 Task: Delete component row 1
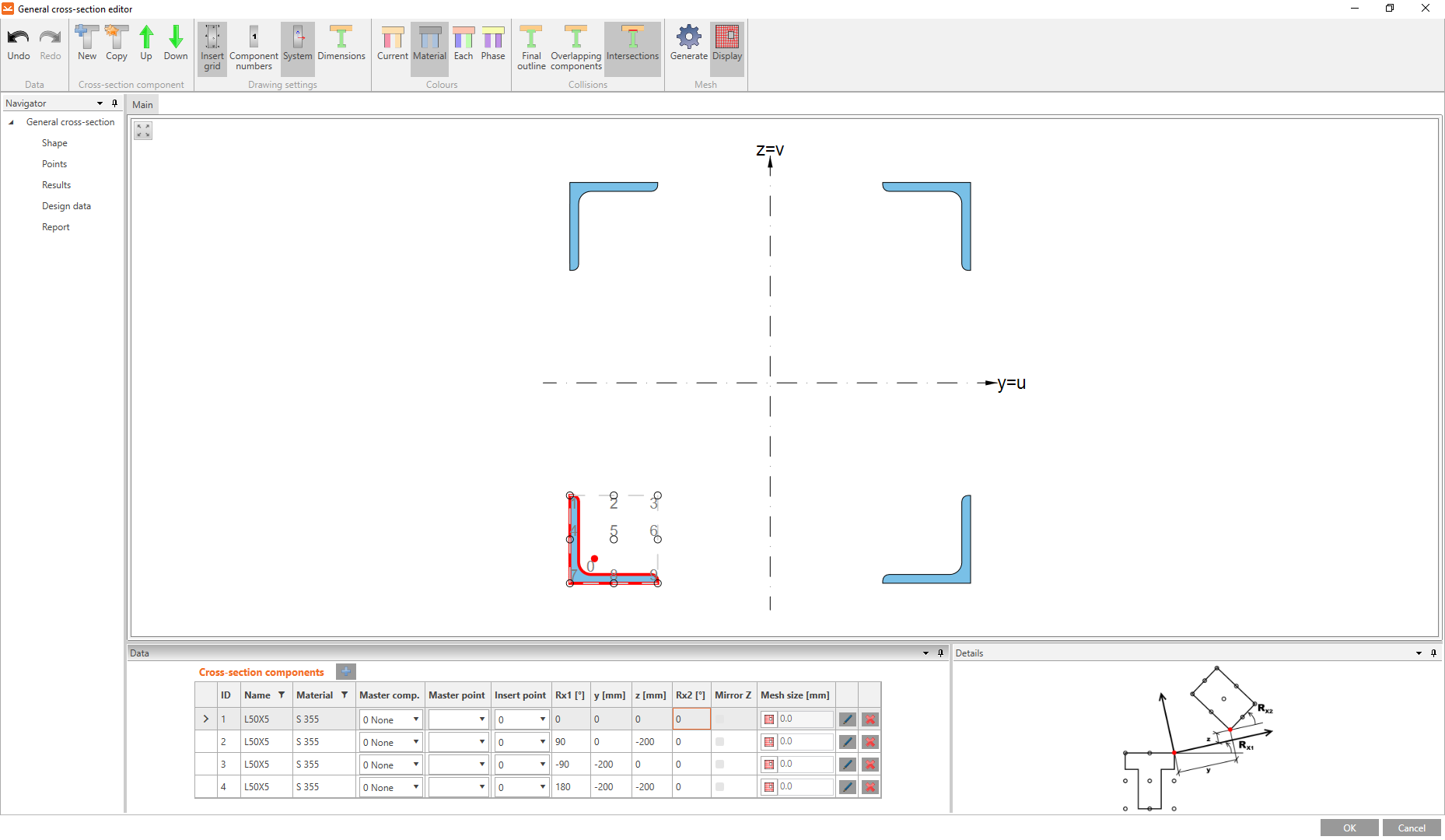pos(870,719)
